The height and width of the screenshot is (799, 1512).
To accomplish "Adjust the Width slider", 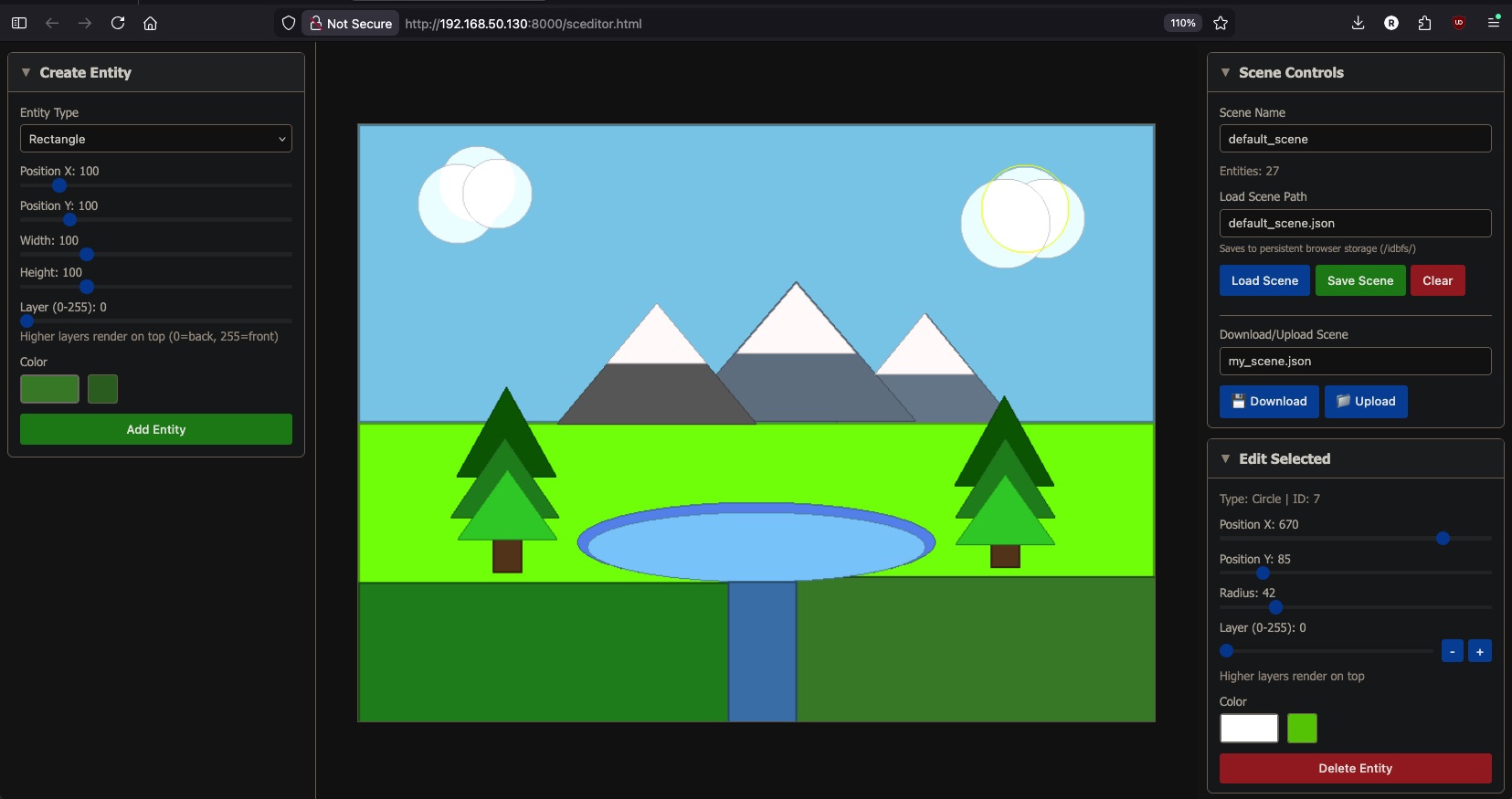I will [156, 255].
